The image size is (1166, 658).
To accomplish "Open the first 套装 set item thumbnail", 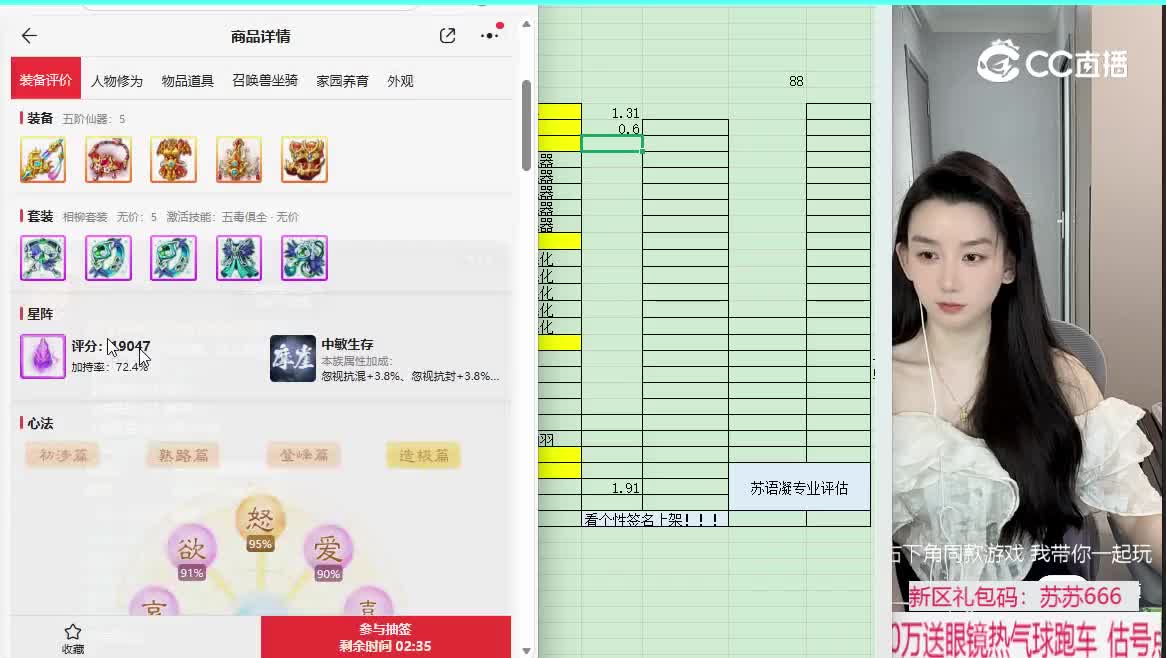I will point(43,258).
